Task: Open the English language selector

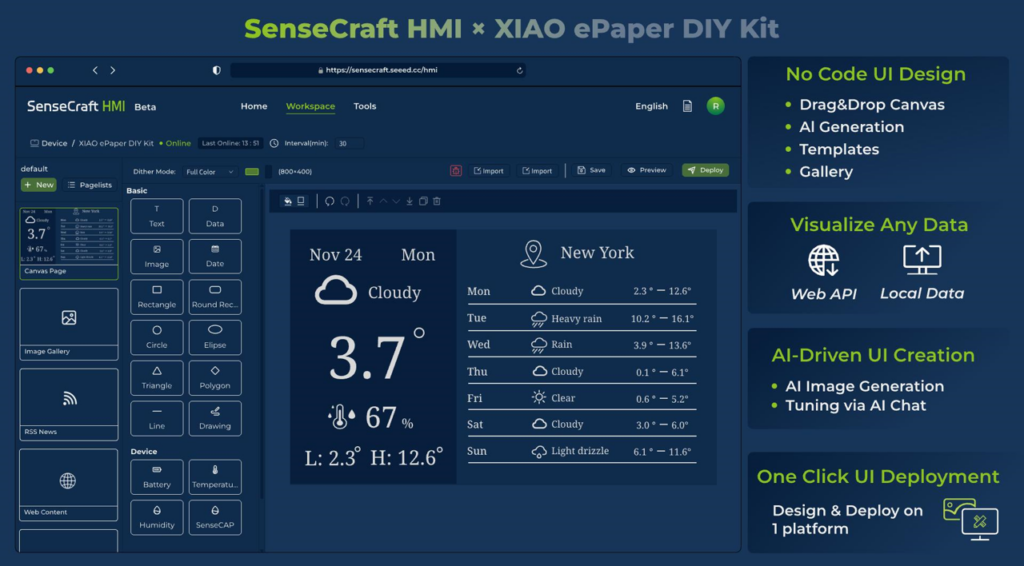Action: click(651, 106)
